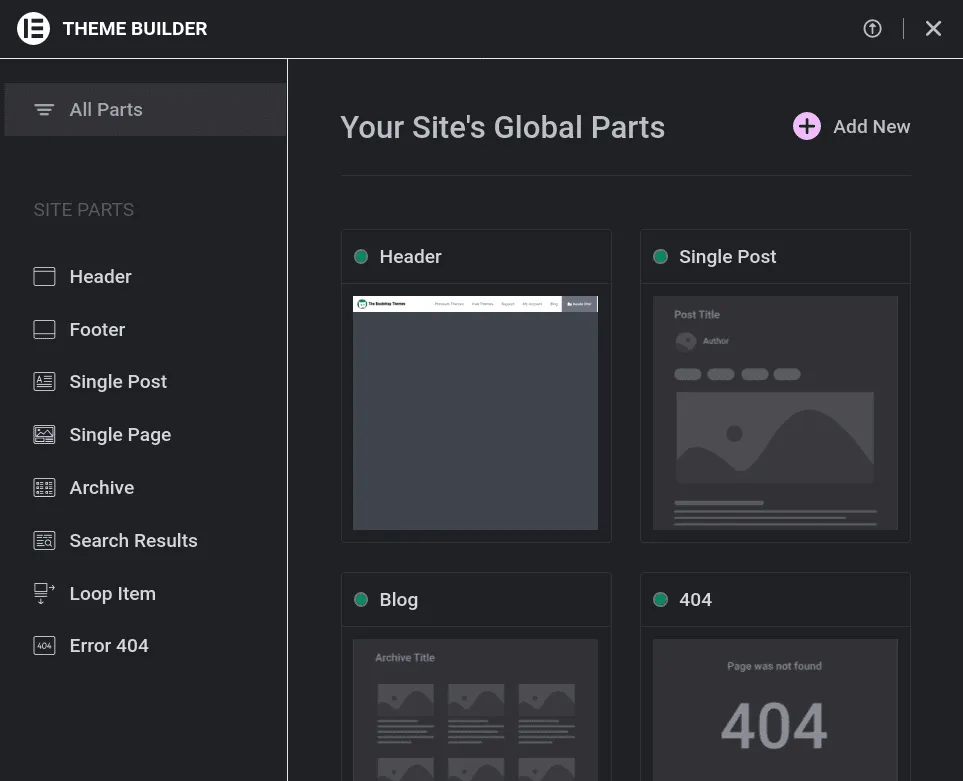The height and width of the screenshot is (781, 963).
Task: Open the Header template thumbnail
Action: click(475, 413)
